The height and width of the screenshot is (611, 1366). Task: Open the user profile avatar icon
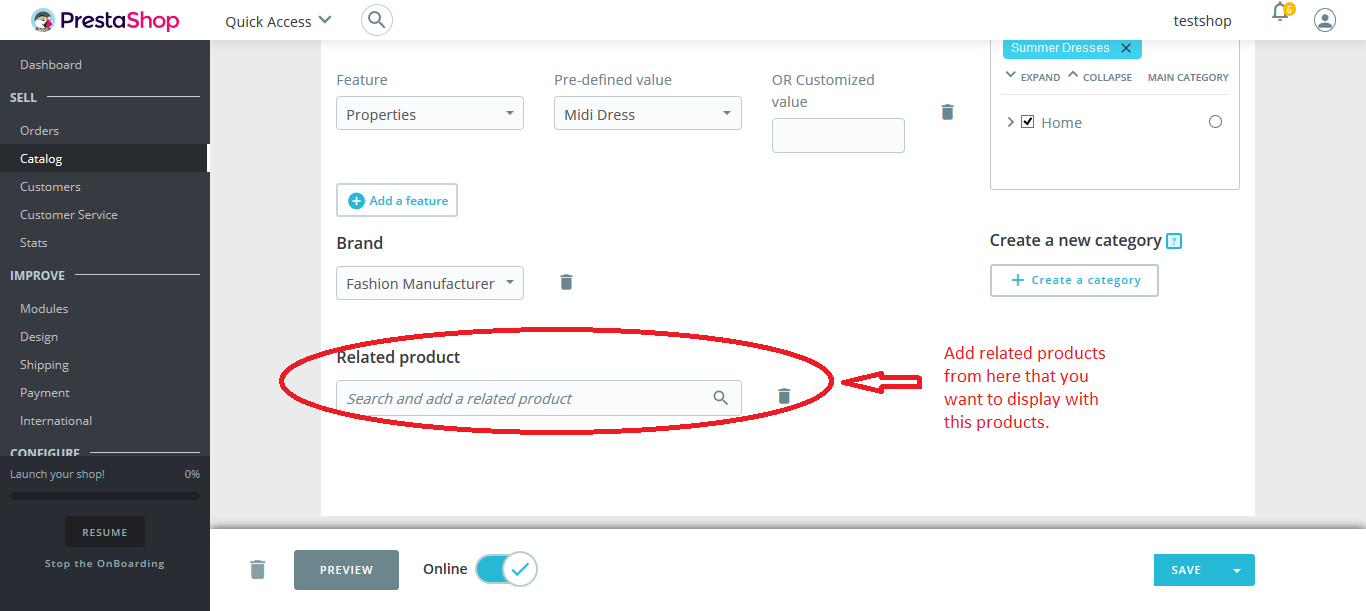1325,20
